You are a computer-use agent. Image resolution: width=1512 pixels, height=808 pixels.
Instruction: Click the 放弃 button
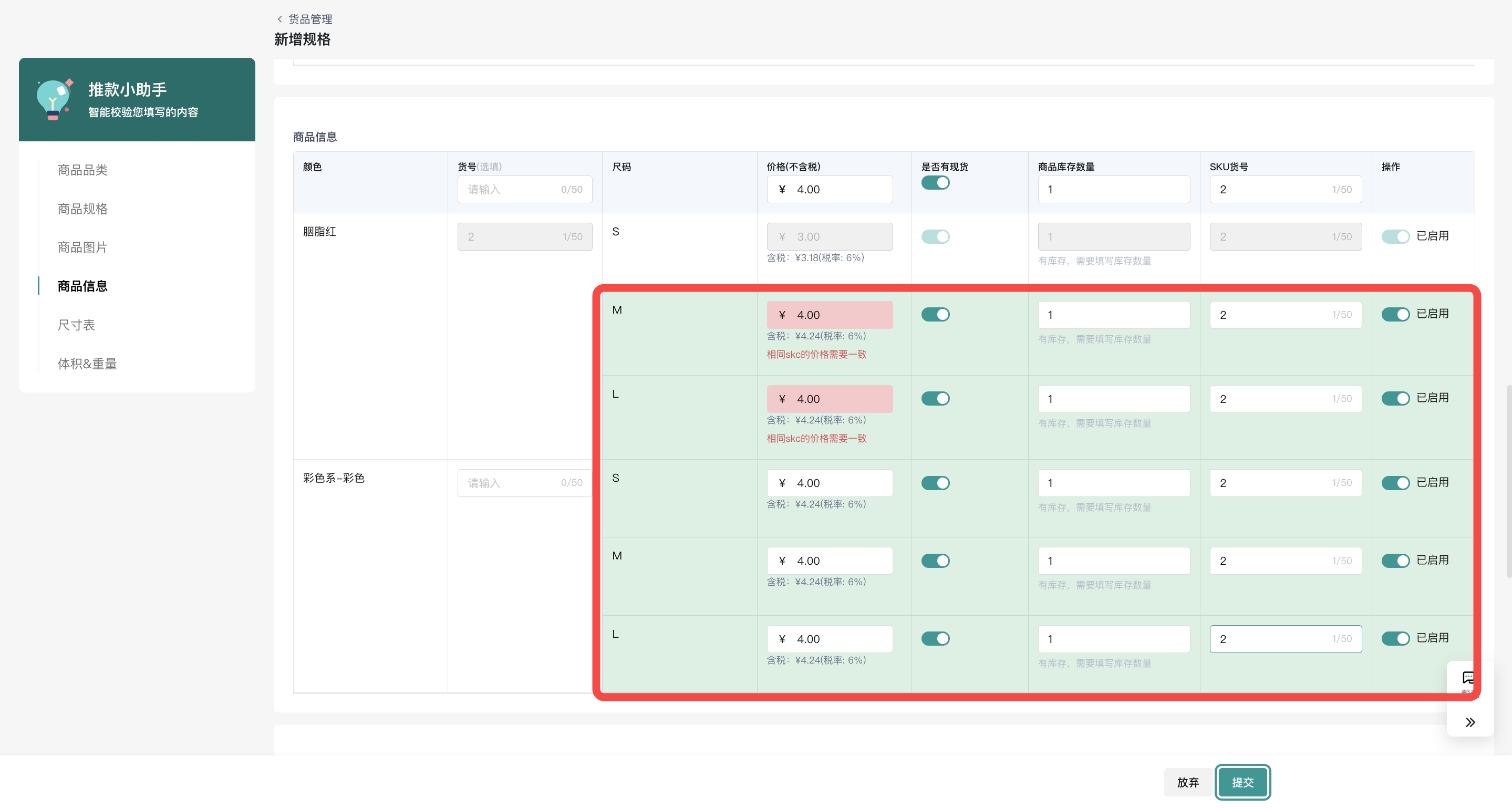pyautogui.click(x=1188, y=782)
